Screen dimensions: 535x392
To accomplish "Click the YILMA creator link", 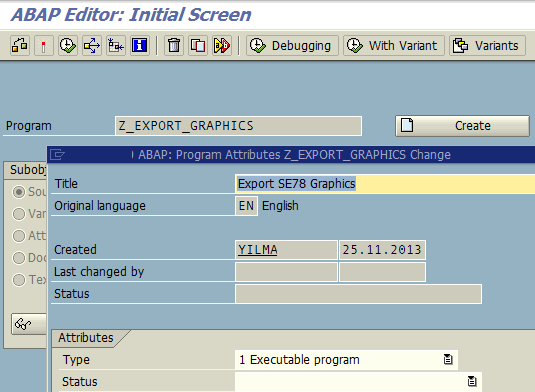I will [258, 250].
